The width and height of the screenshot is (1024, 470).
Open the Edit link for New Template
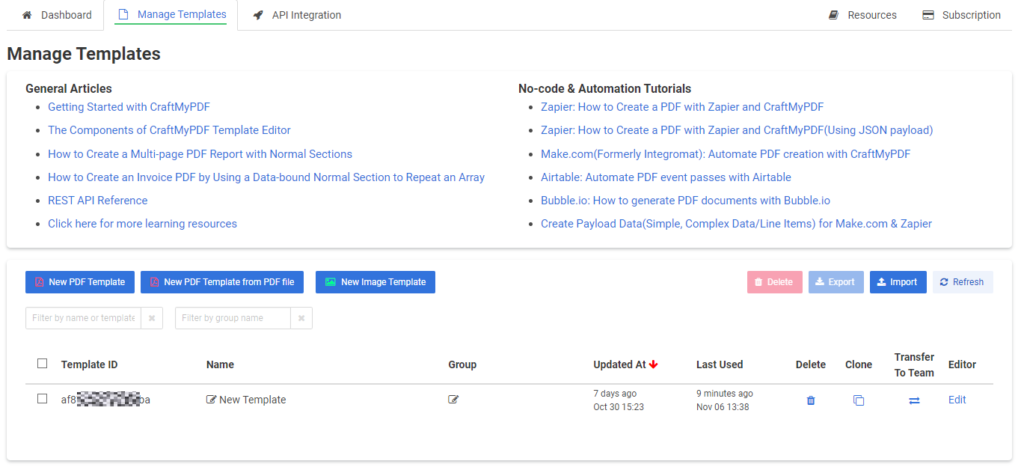[x=957, y=400]
